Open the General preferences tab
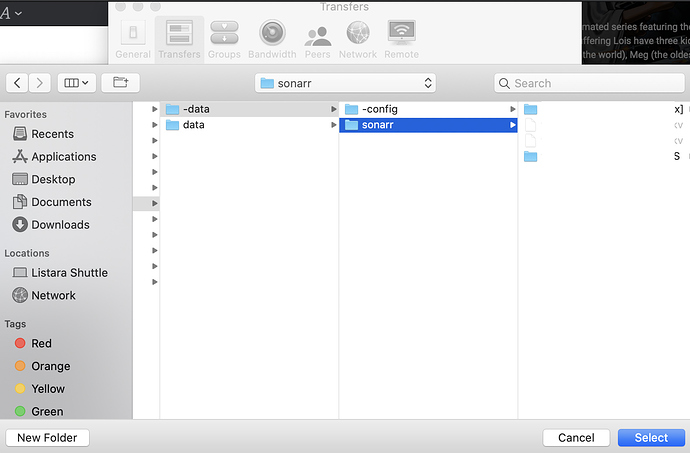 tap(133, 39)
